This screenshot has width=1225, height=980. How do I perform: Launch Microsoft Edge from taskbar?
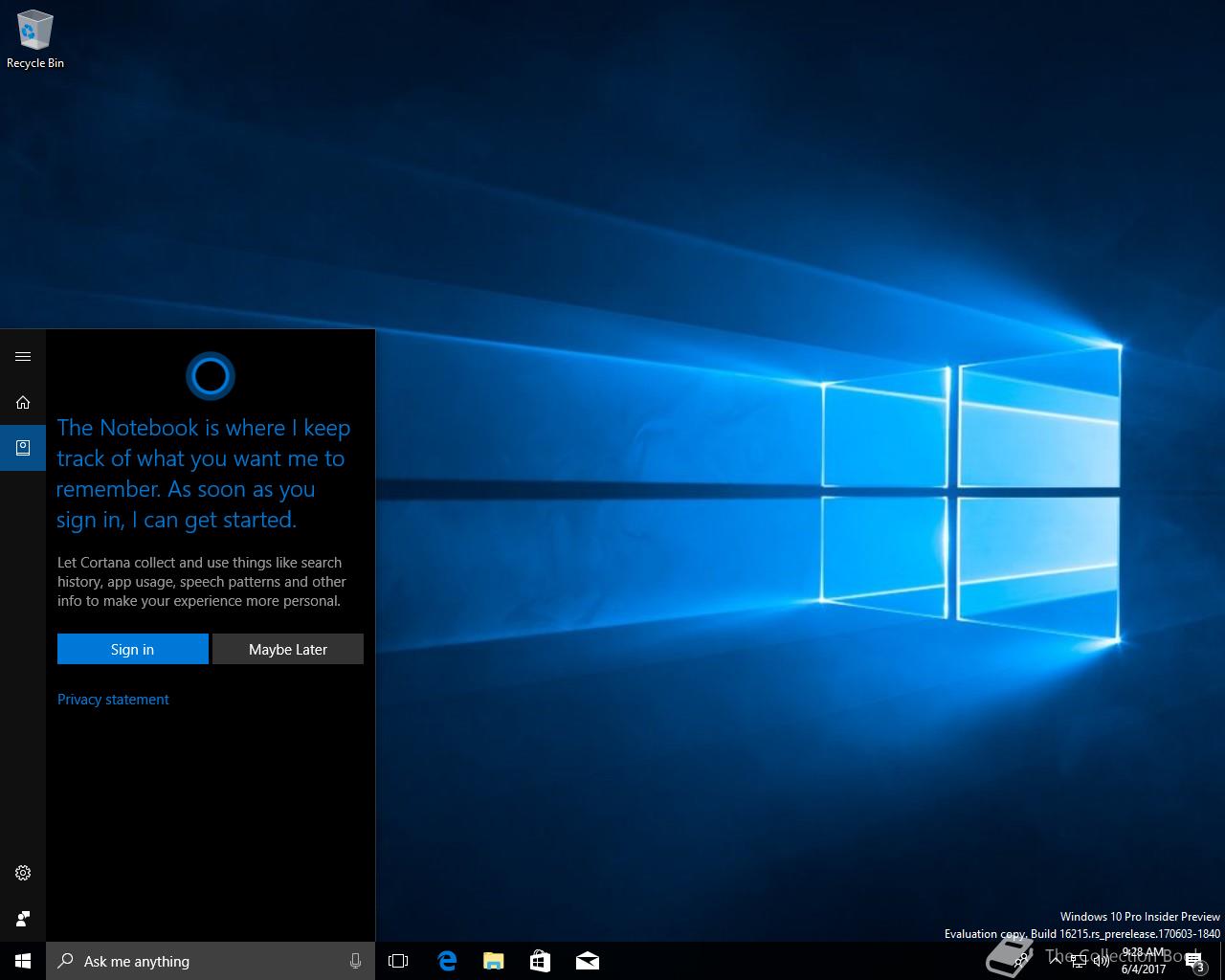(x=446, y=961)
